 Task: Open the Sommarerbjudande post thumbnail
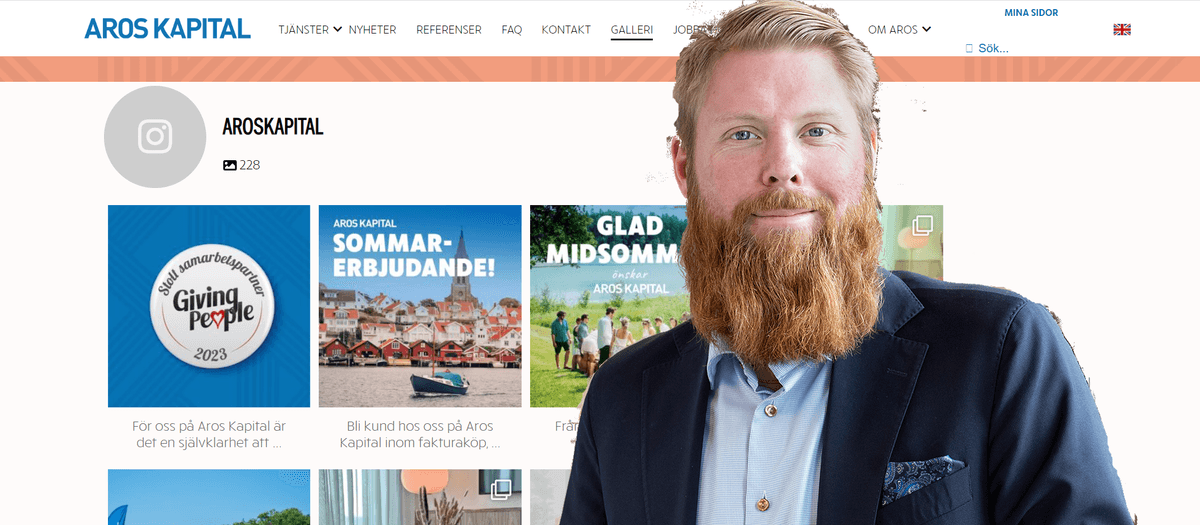420,306
